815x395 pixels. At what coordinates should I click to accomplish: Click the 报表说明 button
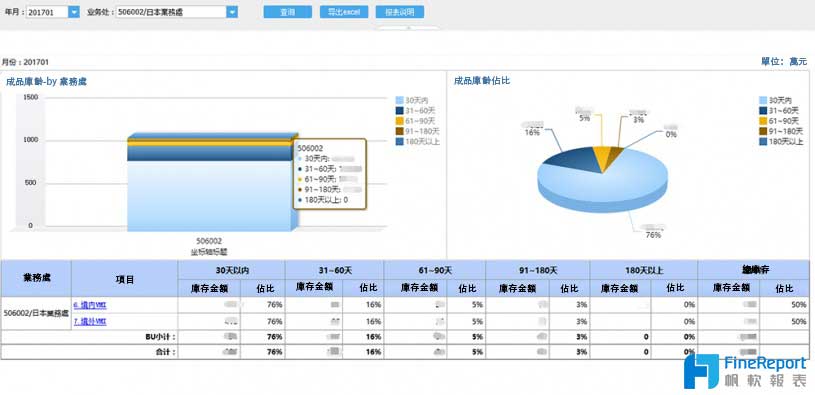coord(400,12)
